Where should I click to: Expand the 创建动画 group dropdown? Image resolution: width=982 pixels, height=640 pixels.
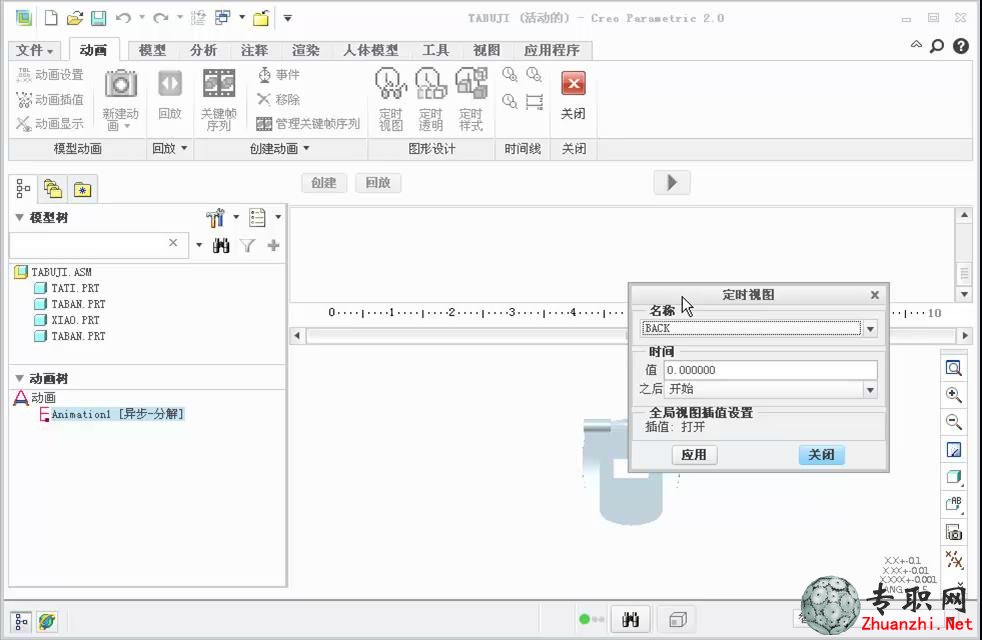click(x=280, y=148)
